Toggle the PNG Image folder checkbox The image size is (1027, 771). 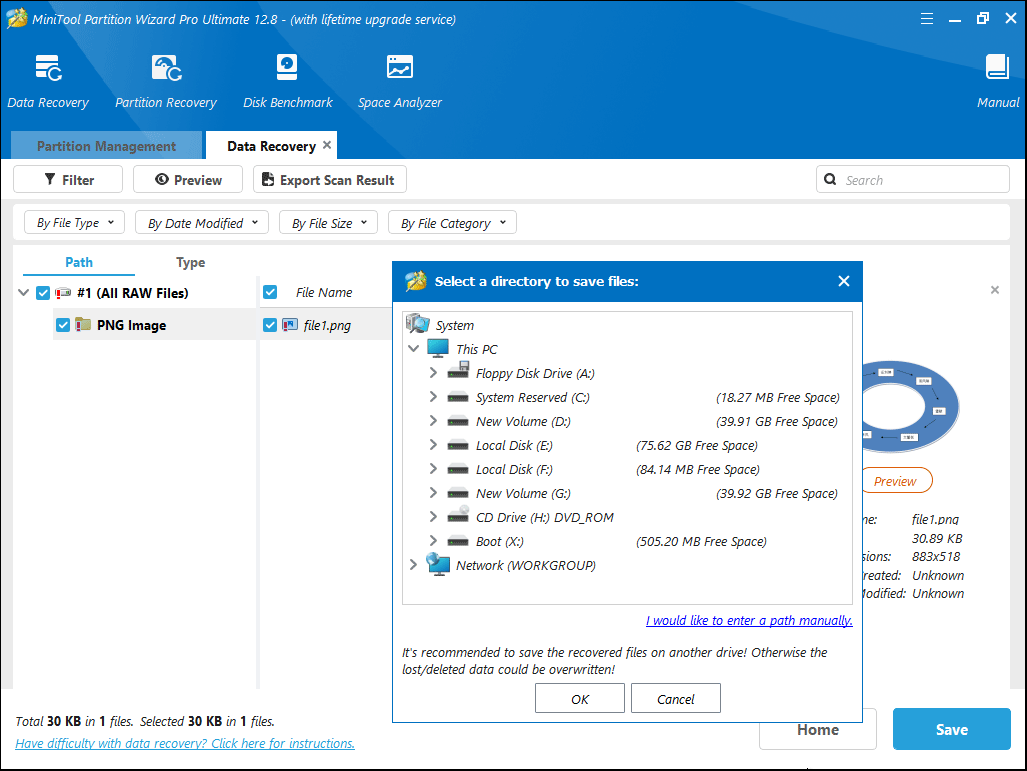coord(63,325)
